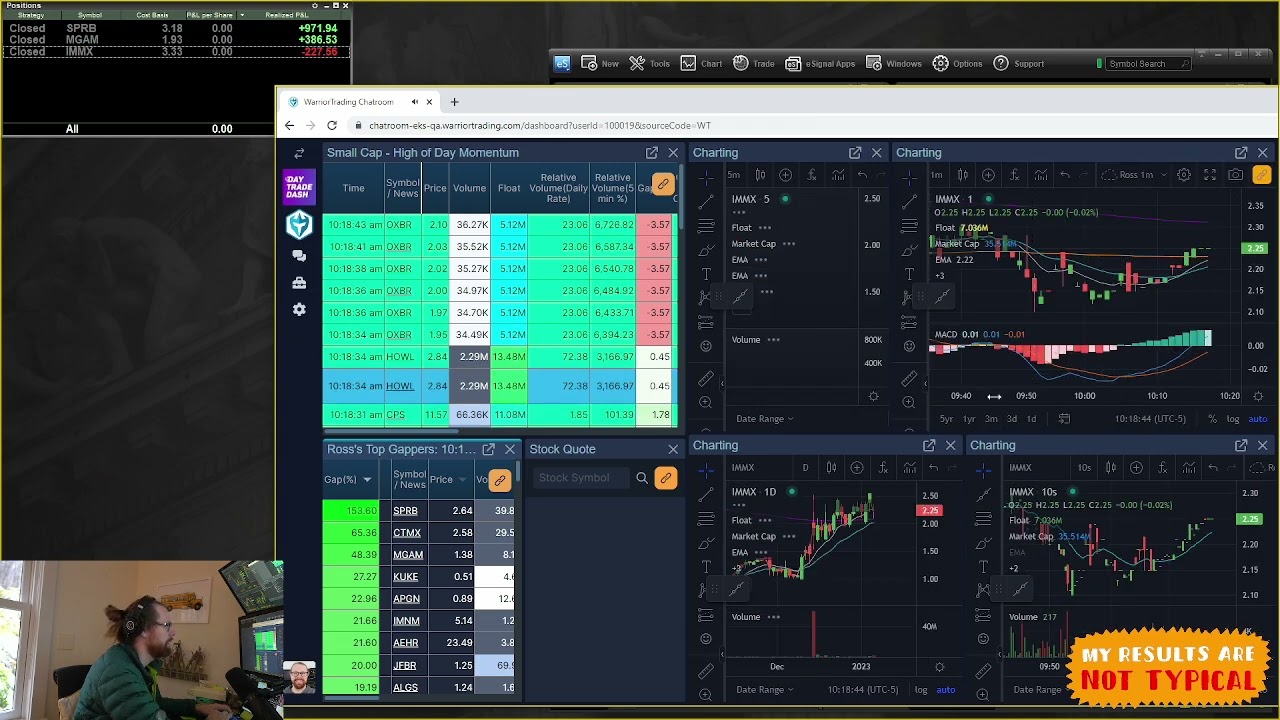
Task: Select the brush tool in the 1m chart
Action: tap(909, 250)
